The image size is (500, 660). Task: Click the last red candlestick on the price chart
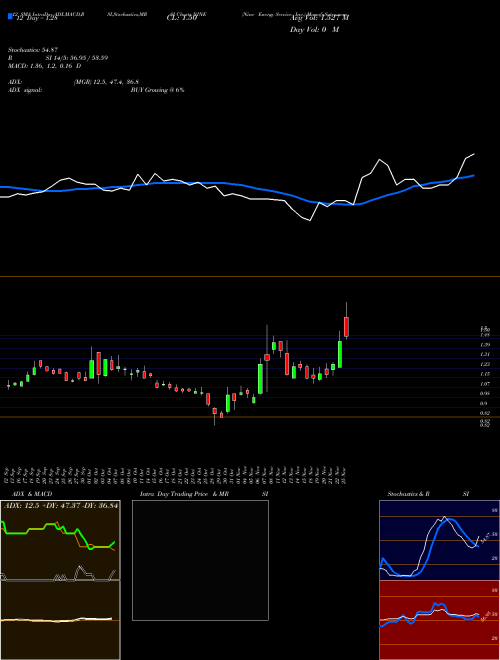[x=346, y=327]
